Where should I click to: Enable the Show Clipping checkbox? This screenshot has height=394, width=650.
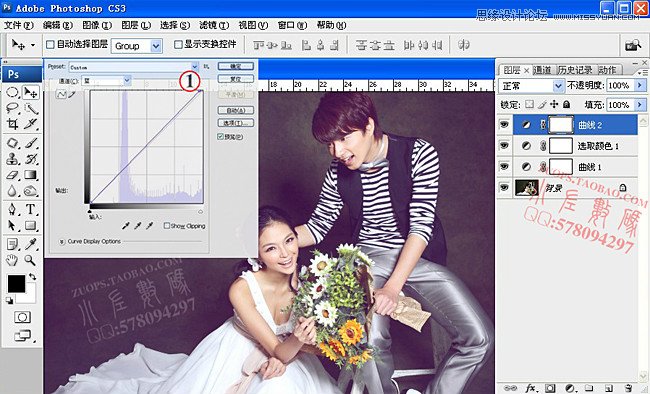click(167, 226)
